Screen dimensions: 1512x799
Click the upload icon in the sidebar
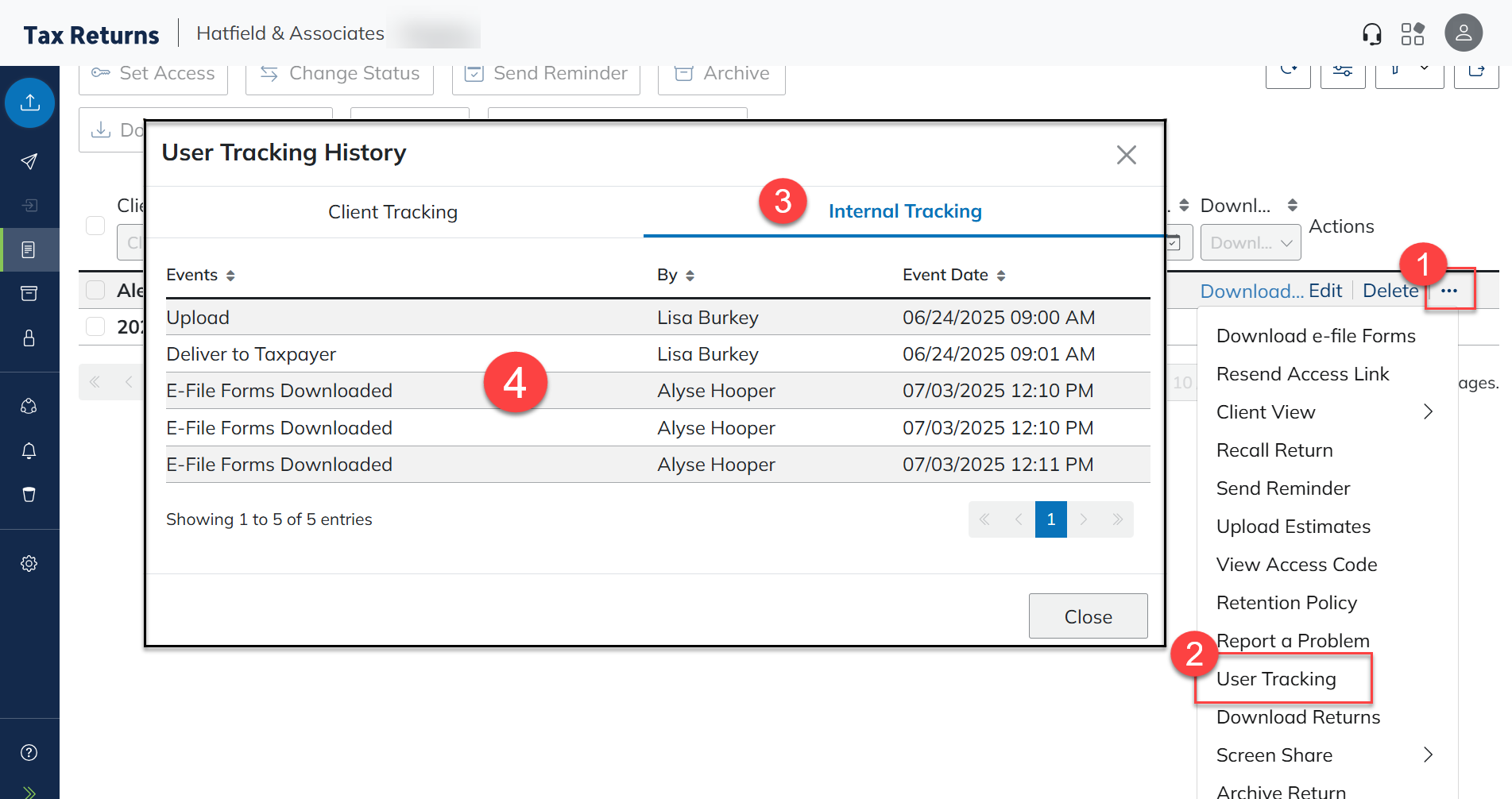(x=30, y=102)
